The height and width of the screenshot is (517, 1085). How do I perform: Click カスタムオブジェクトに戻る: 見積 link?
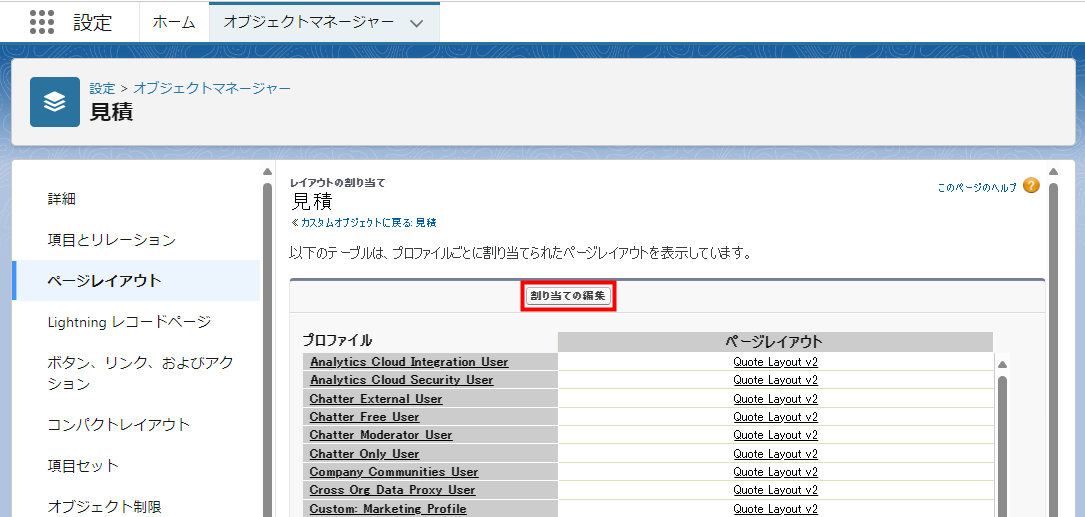click(364, 222)
